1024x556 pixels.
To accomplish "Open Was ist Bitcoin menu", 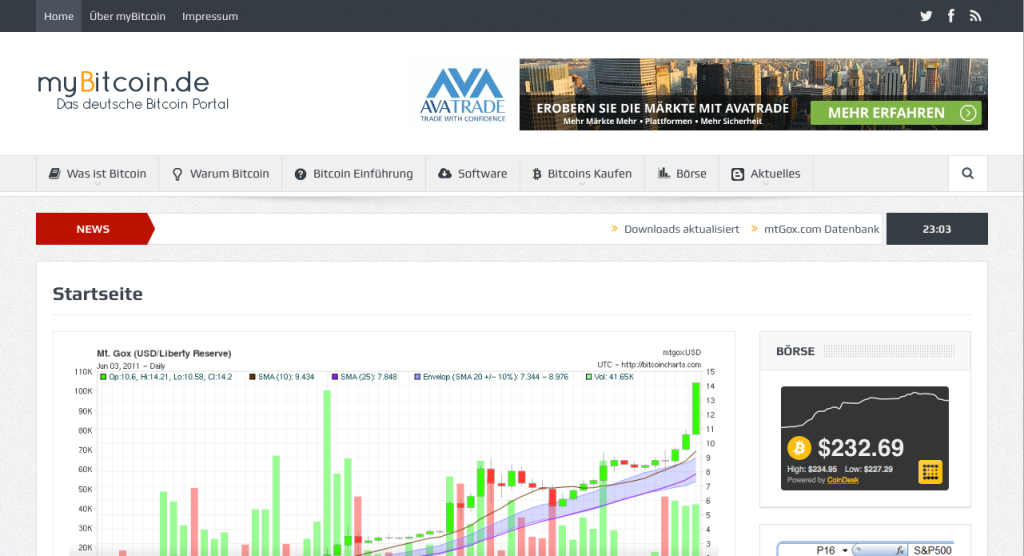I will click(x=97, y=174).
